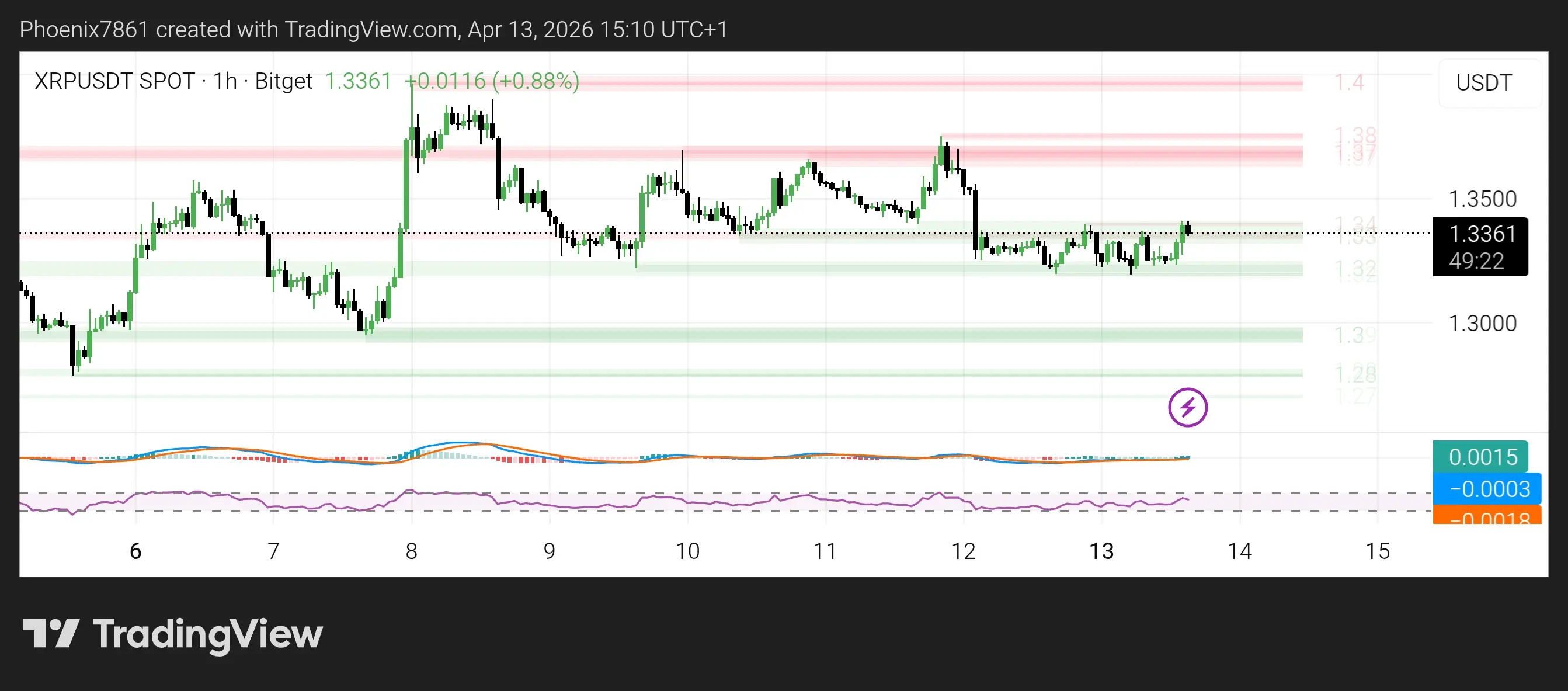
Task: Click the blue MACD value -0.0003 label
Action: tap(1487, 489)
